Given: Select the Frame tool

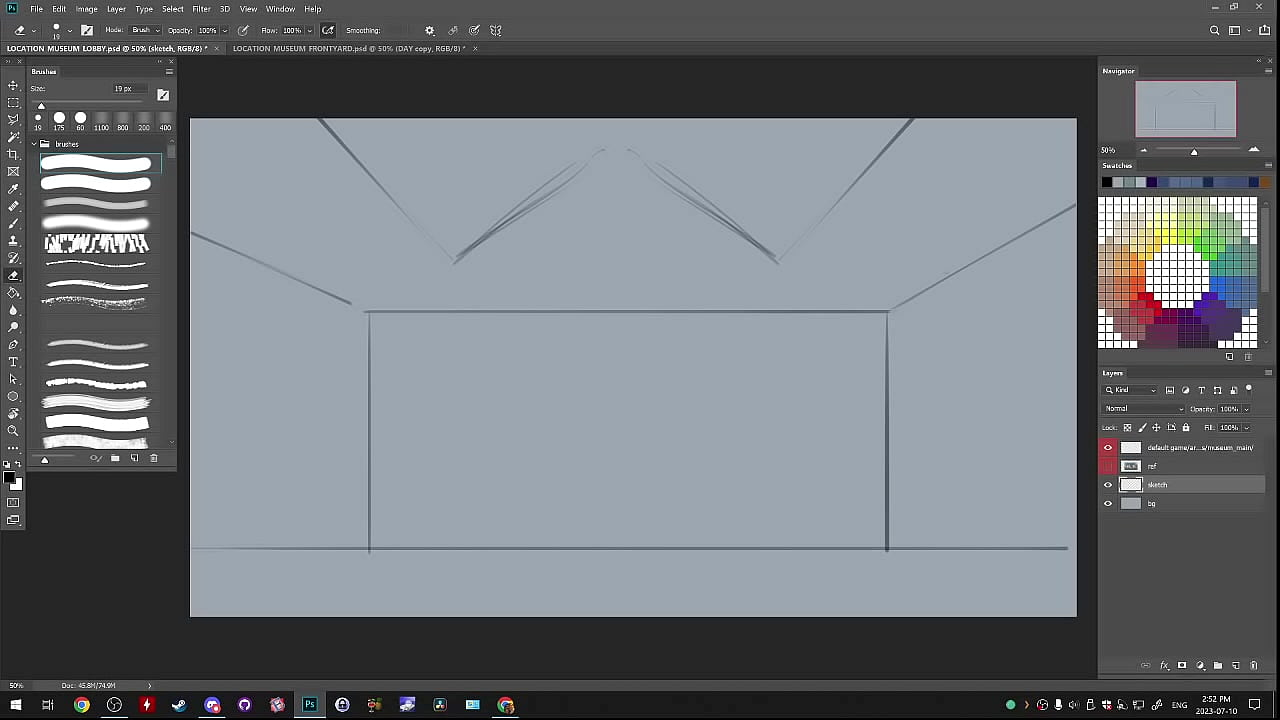Looking at the screenshot, I should pyautogui.click(x=13, y=172).
